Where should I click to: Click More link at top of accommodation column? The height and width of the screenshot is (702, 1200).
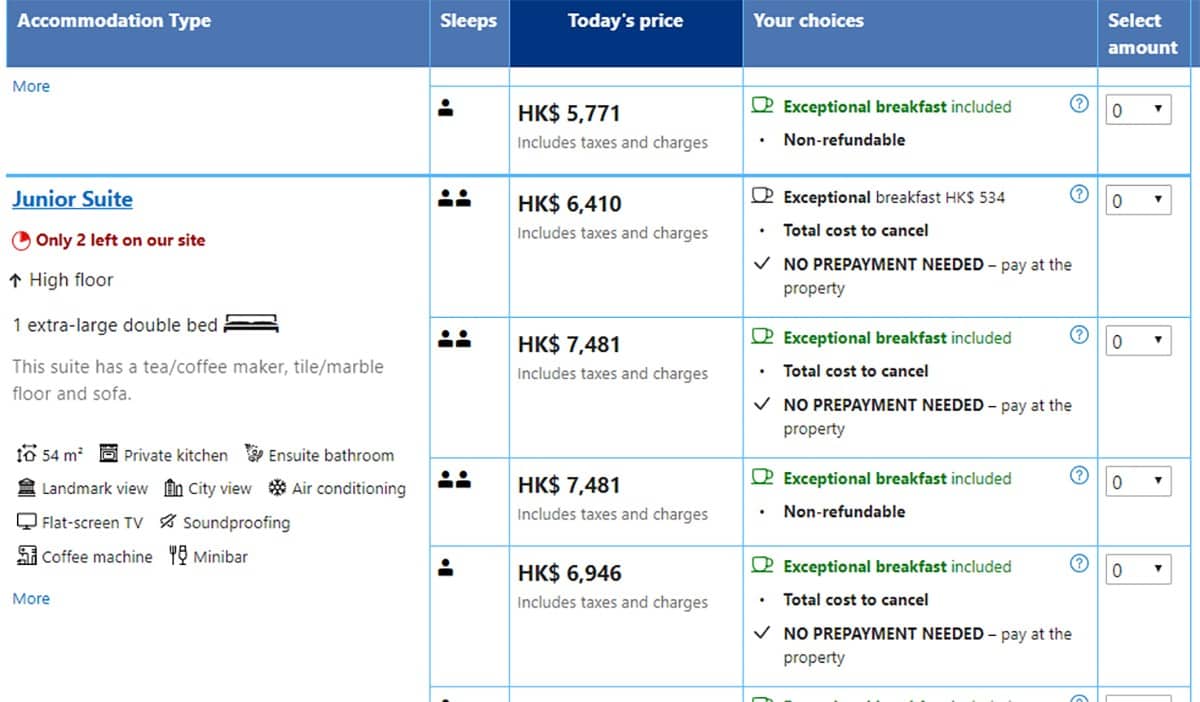pos(31,86)
